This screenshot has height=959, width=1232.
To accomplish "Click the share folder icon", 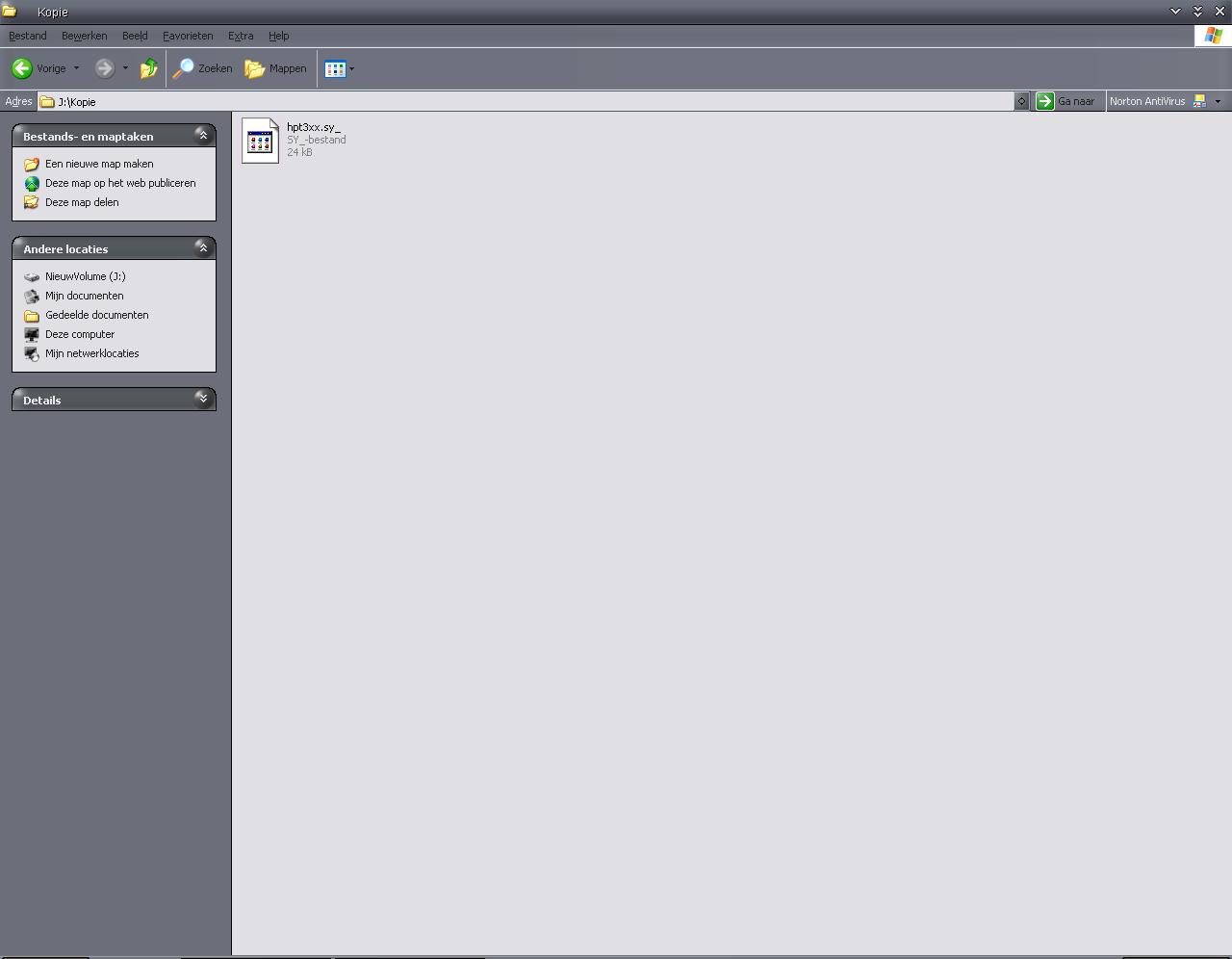I will click(x=32, y=202).
